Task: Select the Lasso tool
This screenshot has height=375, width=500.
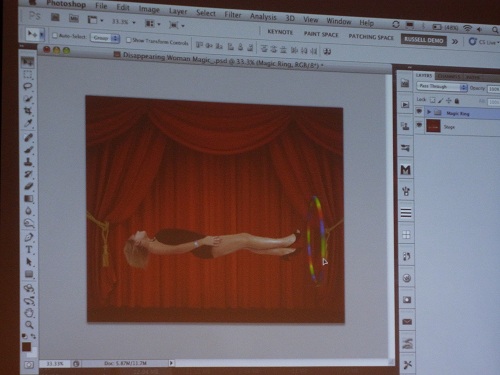Action: (x=28, y=86)
